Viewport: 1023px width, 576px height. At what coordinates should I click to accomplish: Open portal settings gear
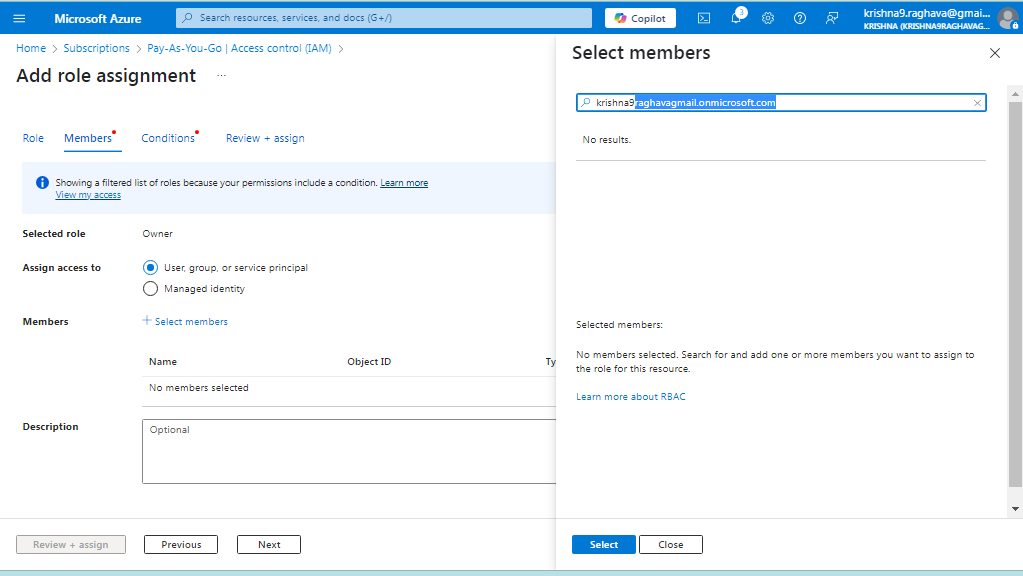[768, 18]
